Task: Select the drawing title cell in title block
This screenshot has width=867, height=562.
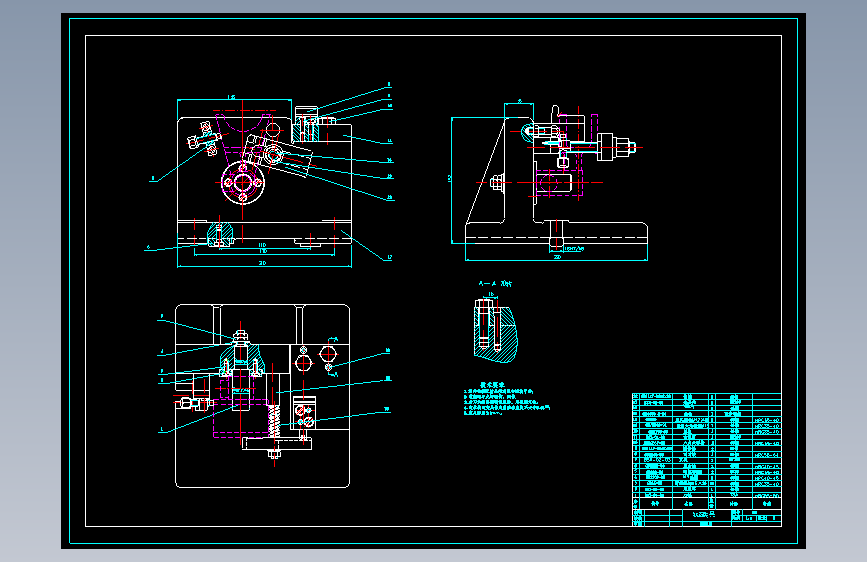Action: 706,514
